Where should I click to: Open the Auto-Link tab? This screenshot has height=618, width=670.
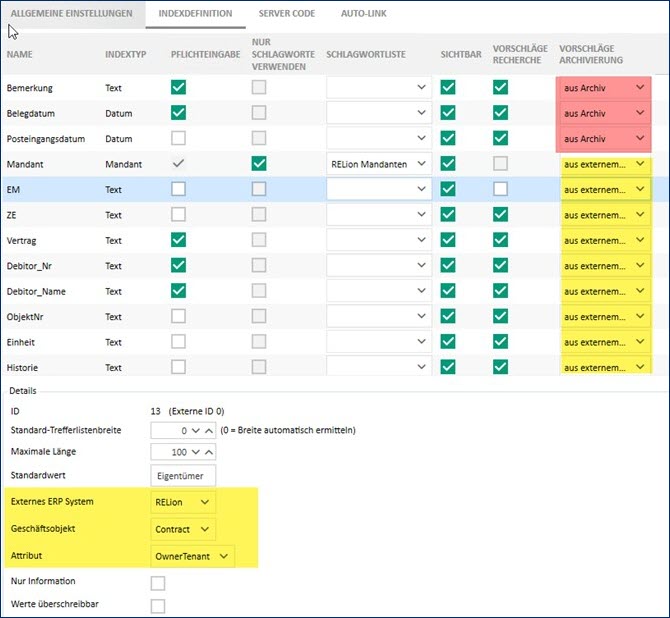(x=365, y=14)
